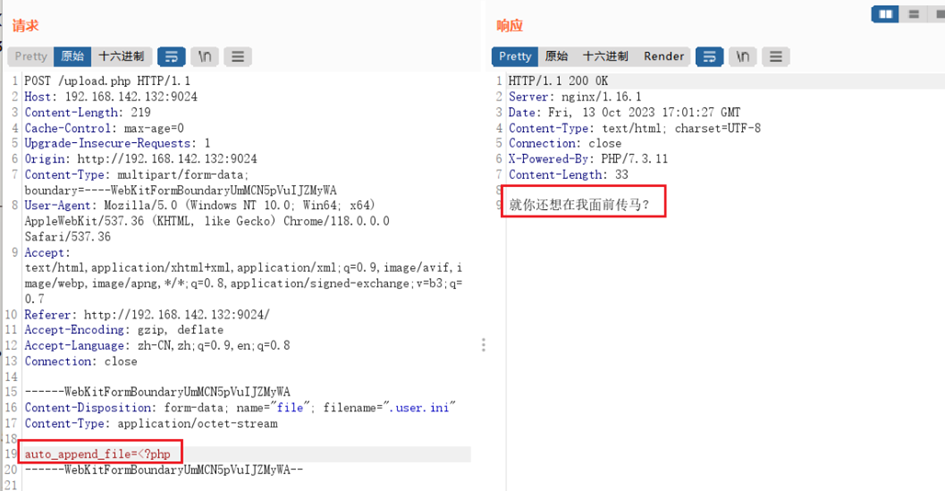This screenshot has height=491, width=945.
Task: Select side-by-side split layout icon
Action: click(885, 14)
